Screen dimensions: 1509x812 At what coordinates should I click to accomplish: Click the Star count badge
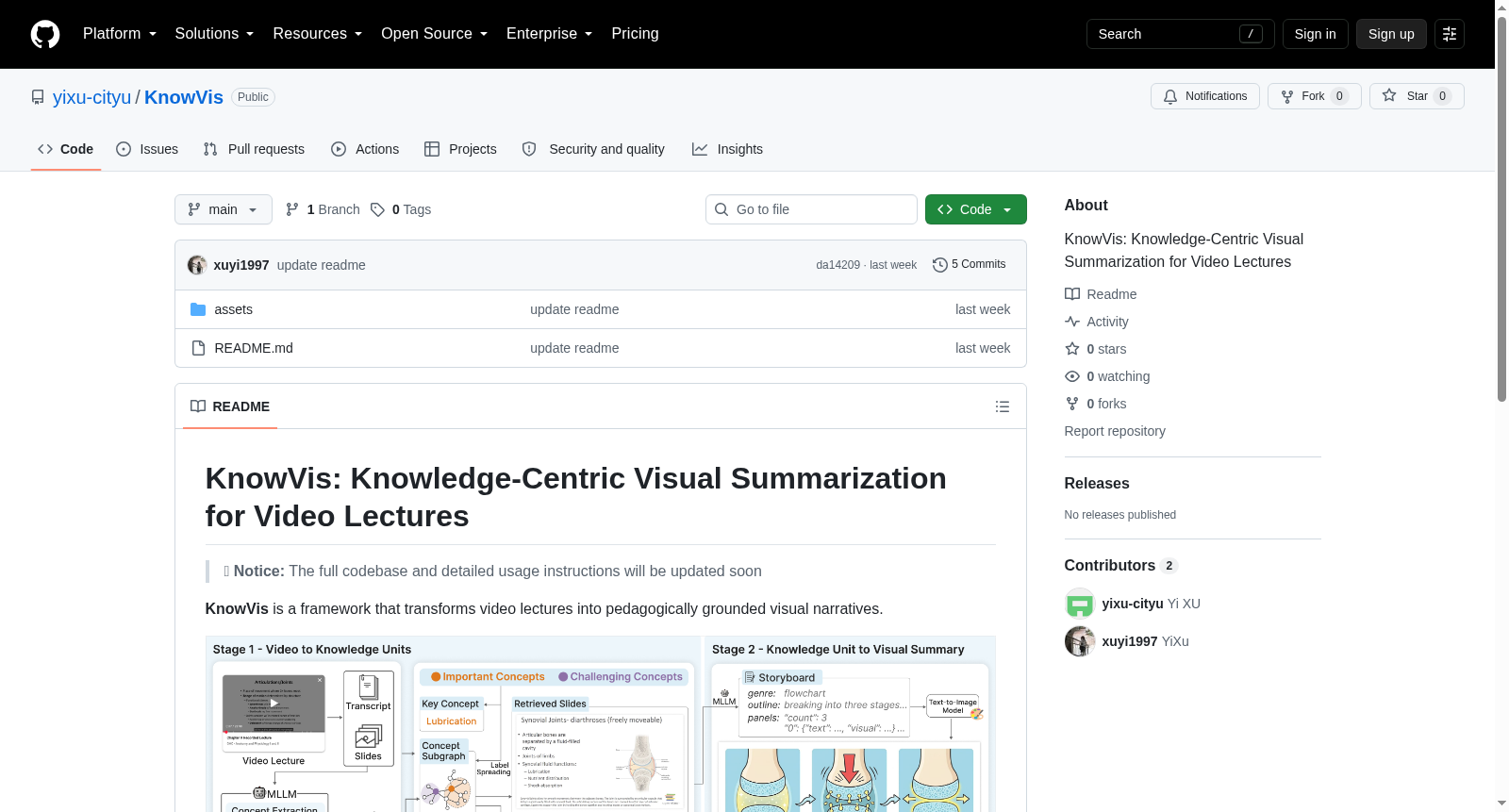pos(1442,96)
